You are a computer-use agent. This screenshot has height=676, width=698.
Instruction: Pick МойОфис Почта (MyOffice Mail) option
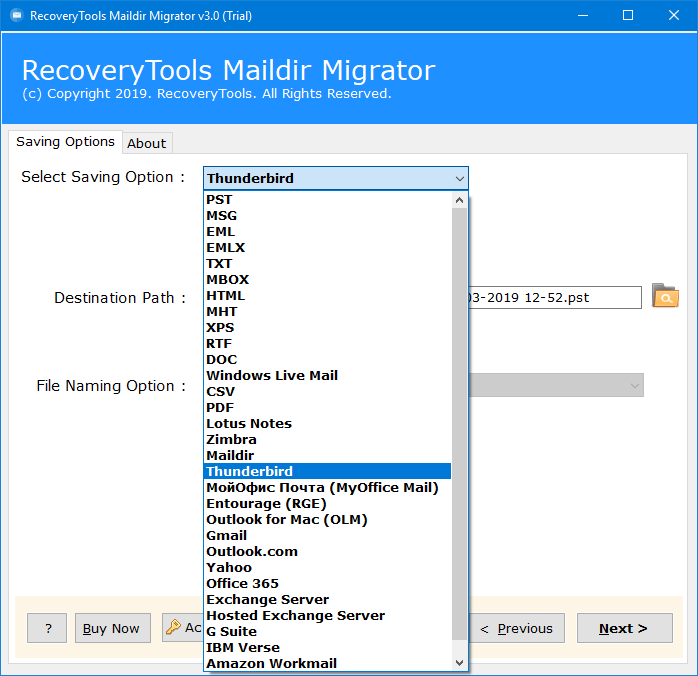tap(327, 487)
